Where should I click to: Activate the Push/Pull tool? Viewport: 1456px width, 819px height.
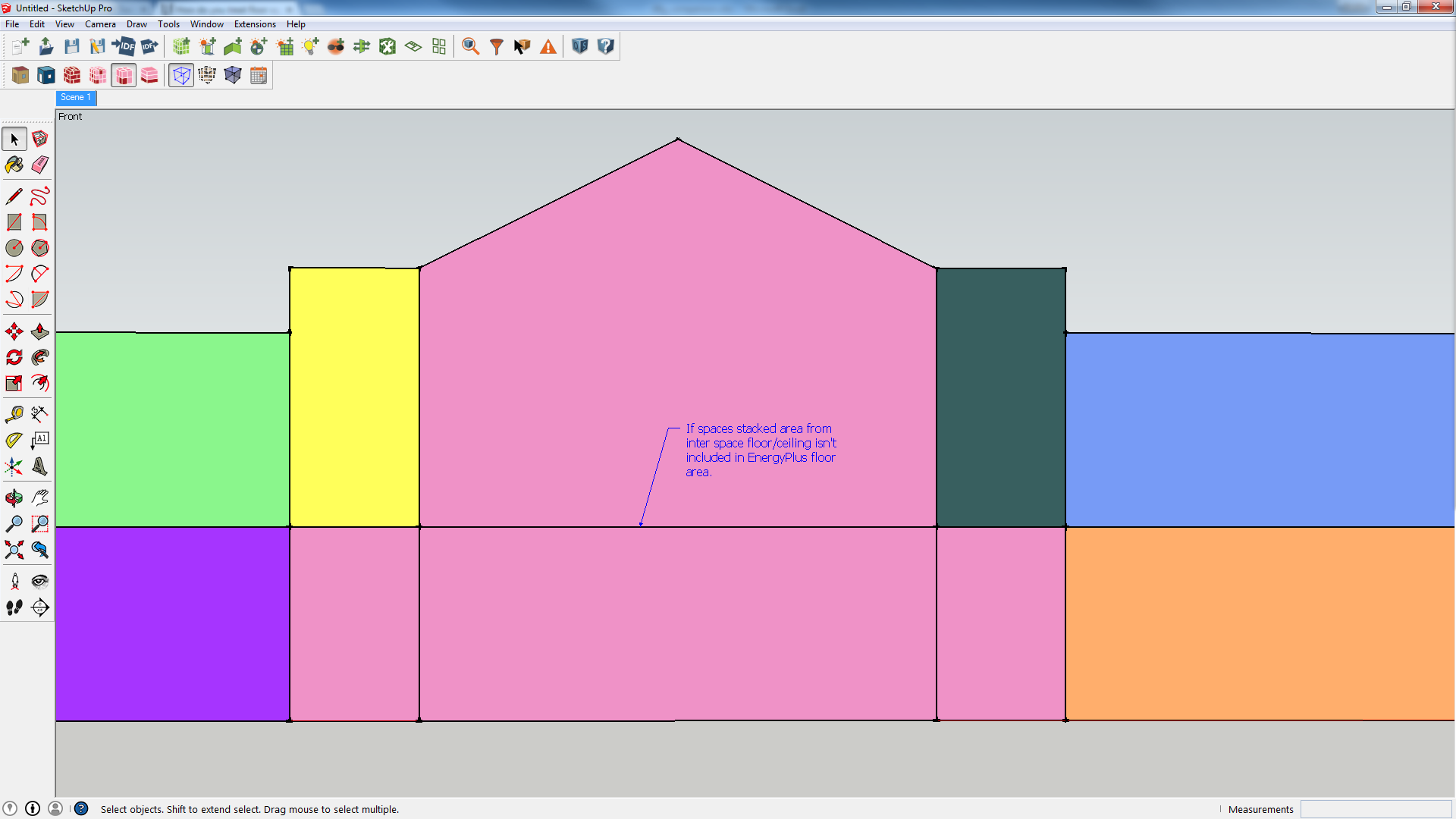tap(40, 331)
